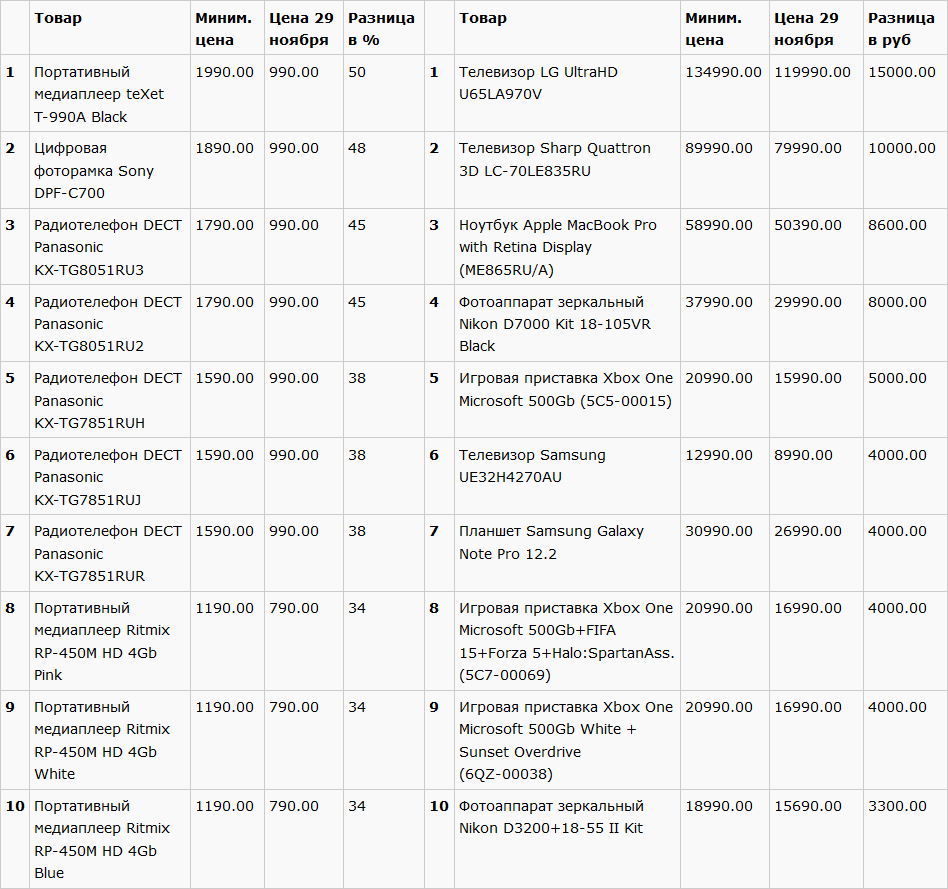Select the Apple MacBook Pro Retina cell

click(x=558, y=247)
